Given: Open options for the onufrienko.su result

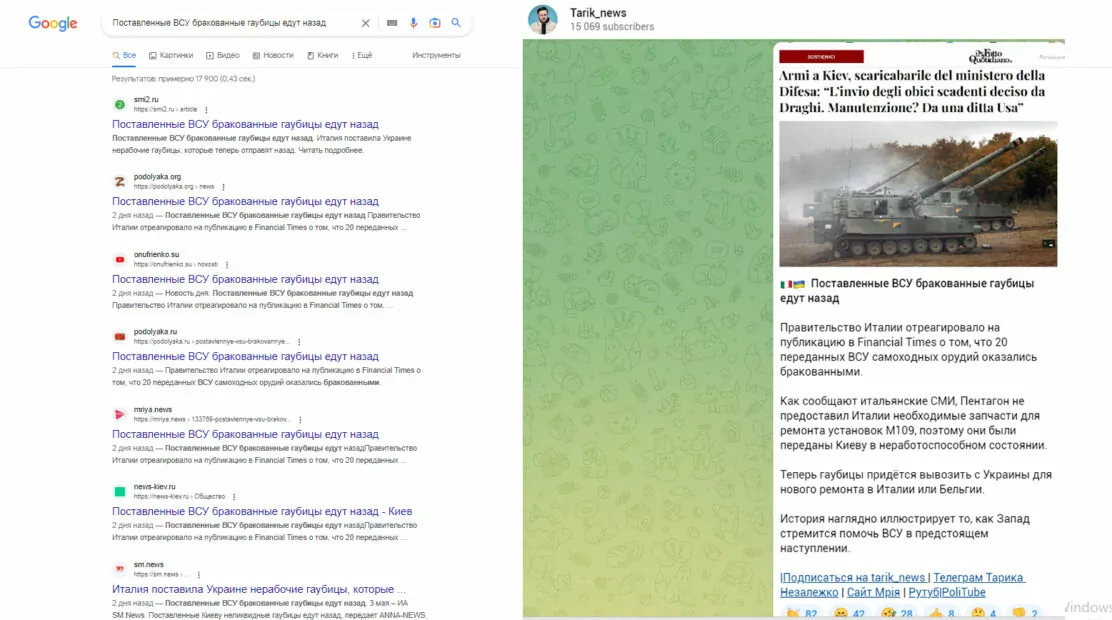Looking at the screenshot, I should 227,265.
